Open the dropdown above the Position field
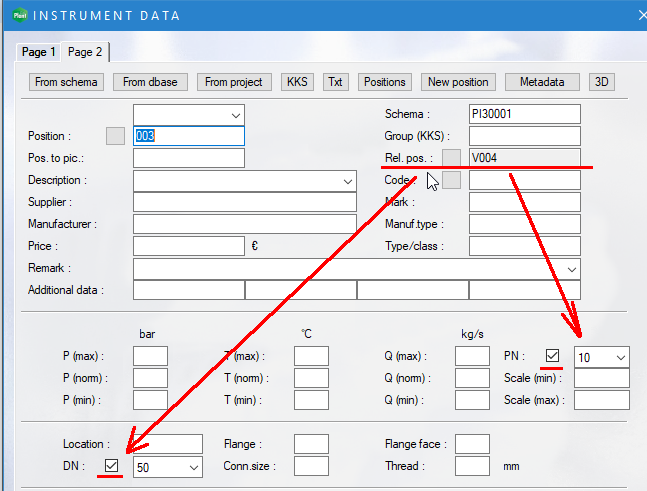 [236, 114]
